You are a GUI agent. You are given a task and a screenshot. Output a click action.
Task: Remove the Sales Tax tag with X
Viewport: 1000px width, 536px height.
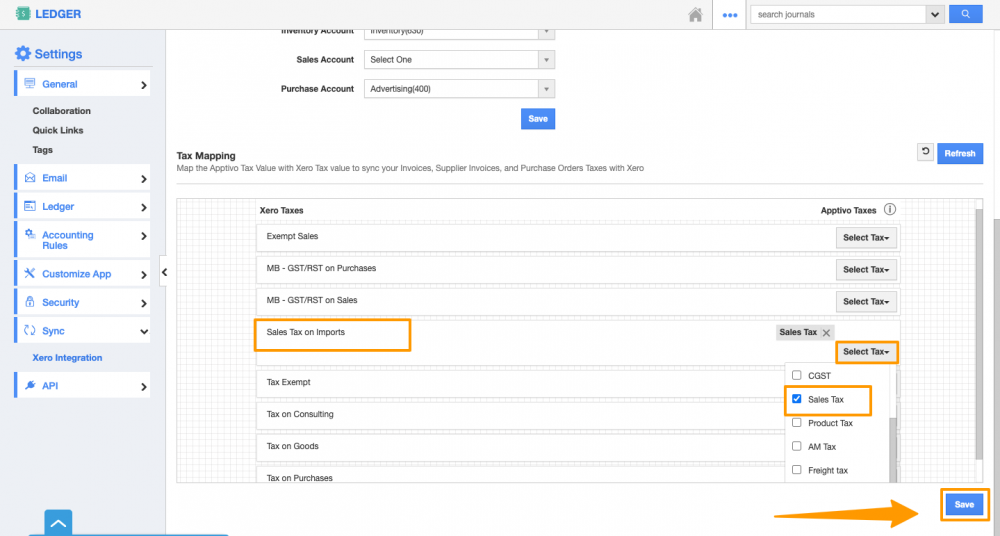pos(826,332)
